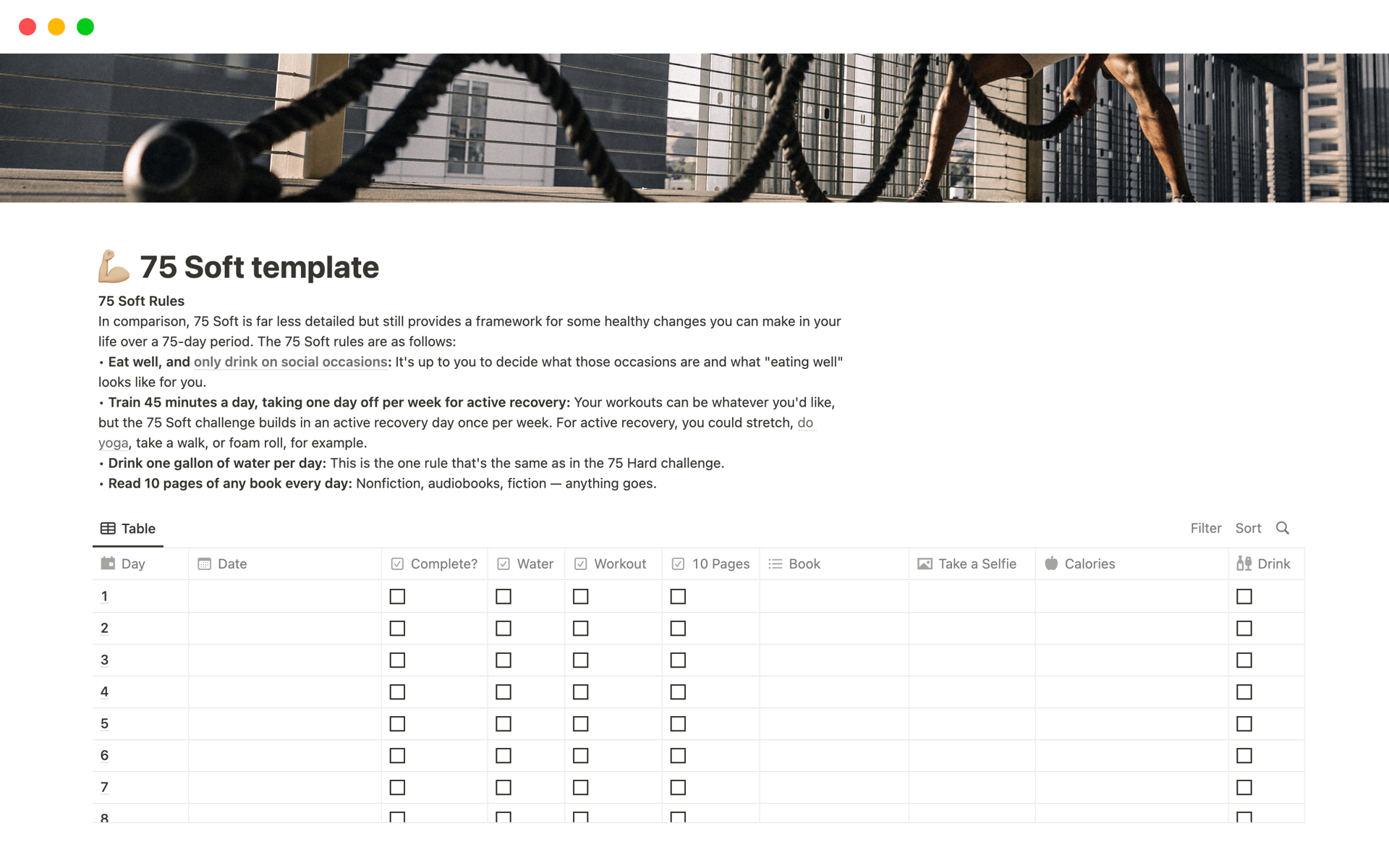
Task: Click the Date cell for day 2
Action: tap(284, 629)
